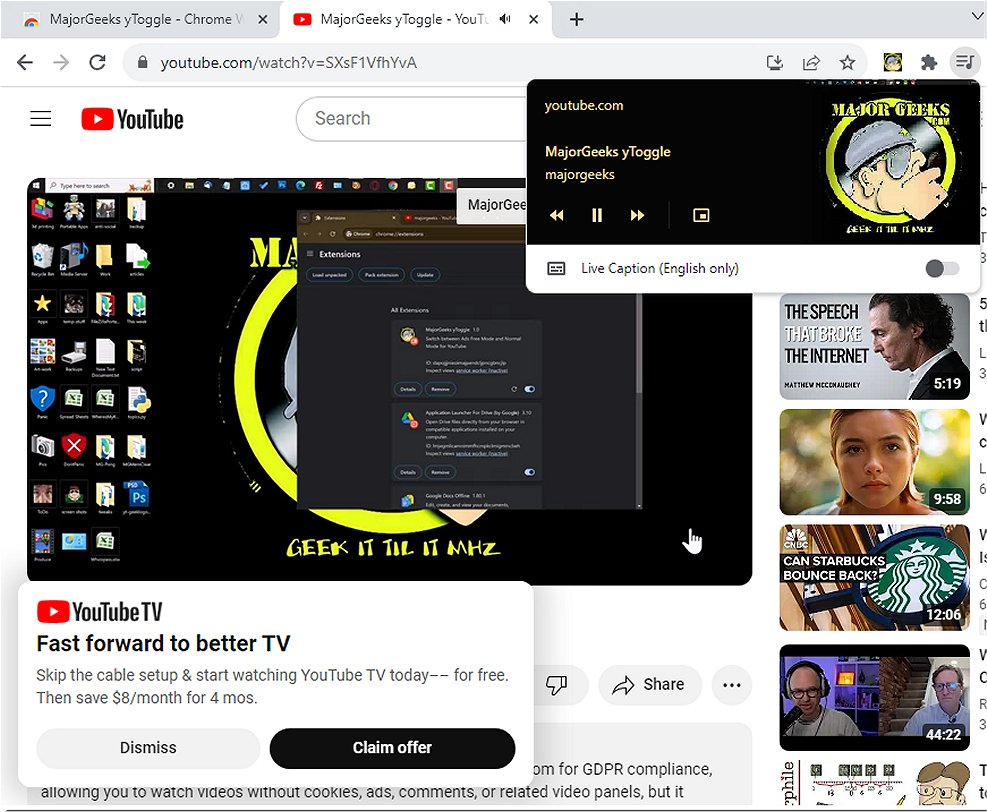987x812 pixels.
Task: Open the Chrome extensions puzzle menu
Action: pyautogui.click(x=928, y=62)
